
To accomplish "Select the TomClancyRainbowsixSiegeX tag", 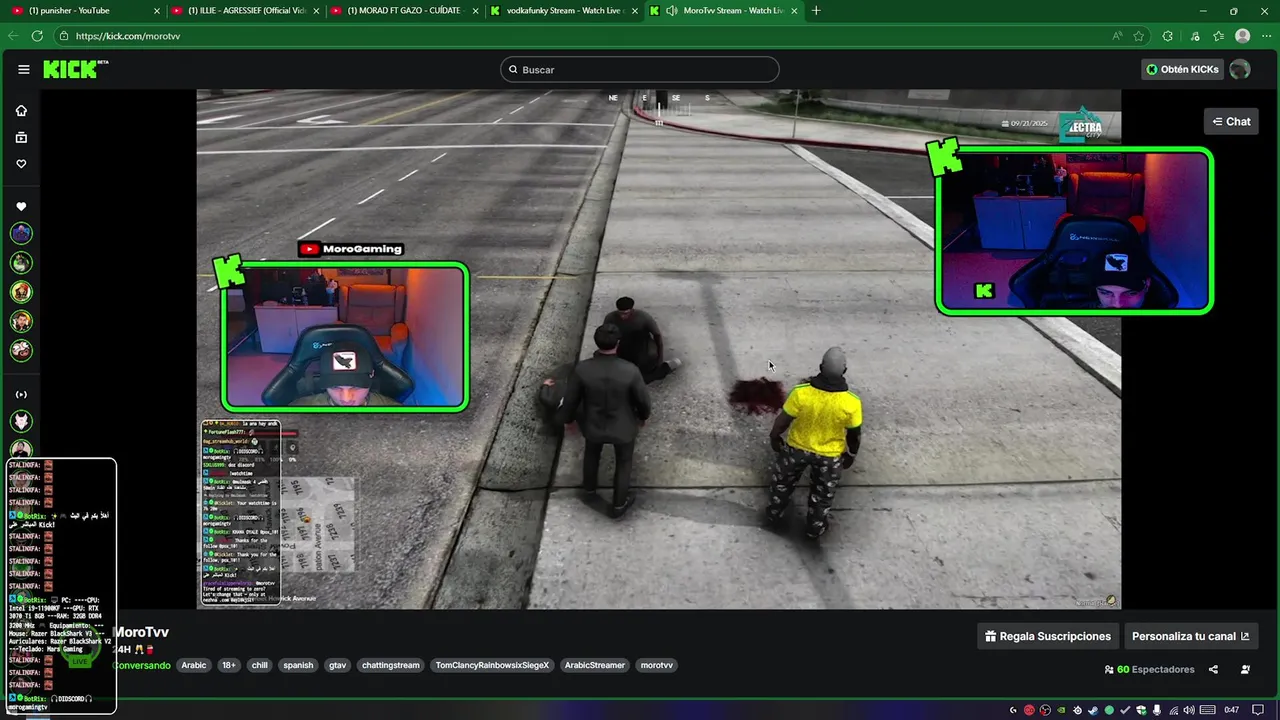I will pyautogui.click(x=492, y=665).
